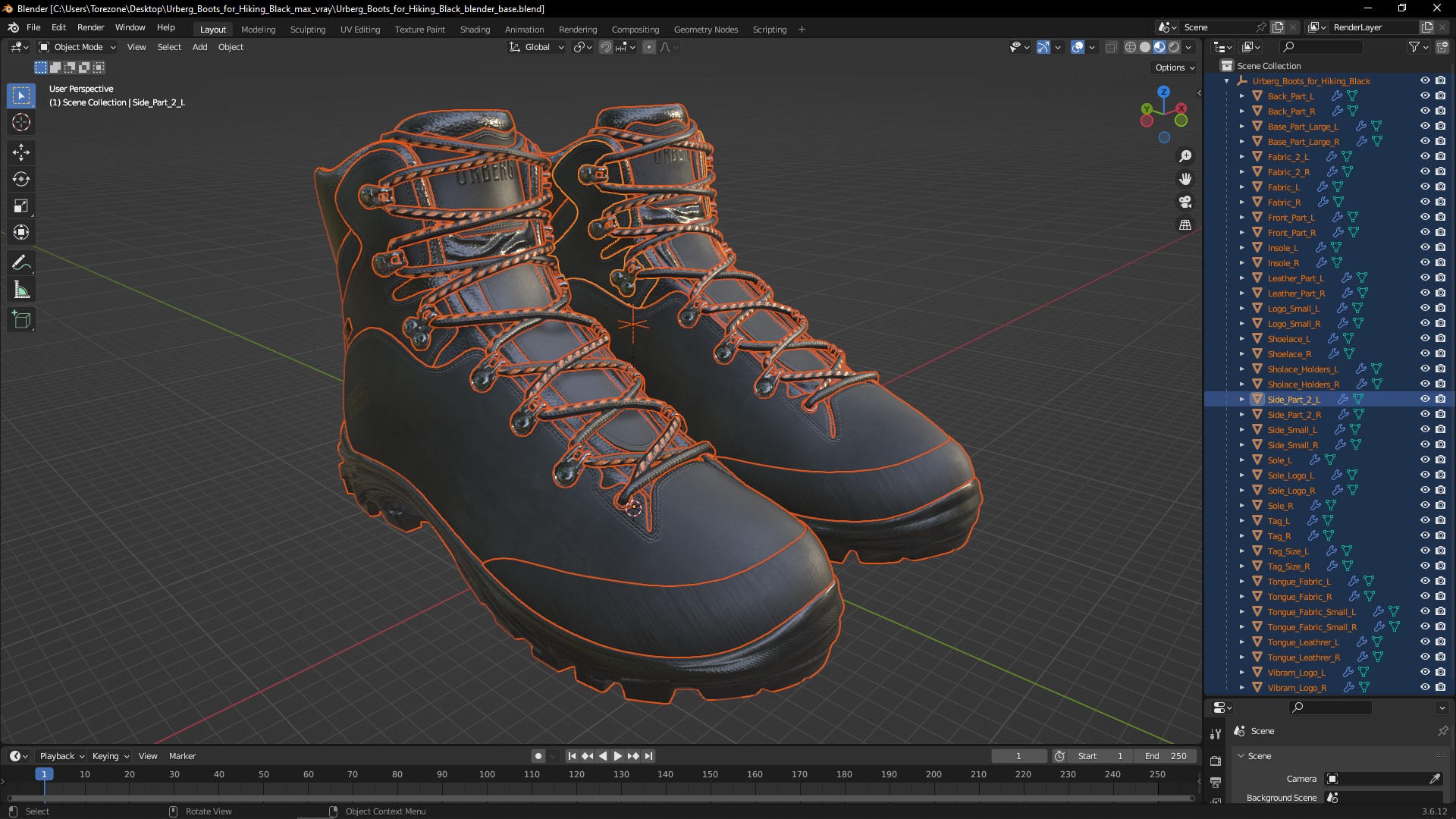Jump to the timeline's last frame
Image resolution: width=1456 pixels, height=819 pixels.
pos(649,756)
